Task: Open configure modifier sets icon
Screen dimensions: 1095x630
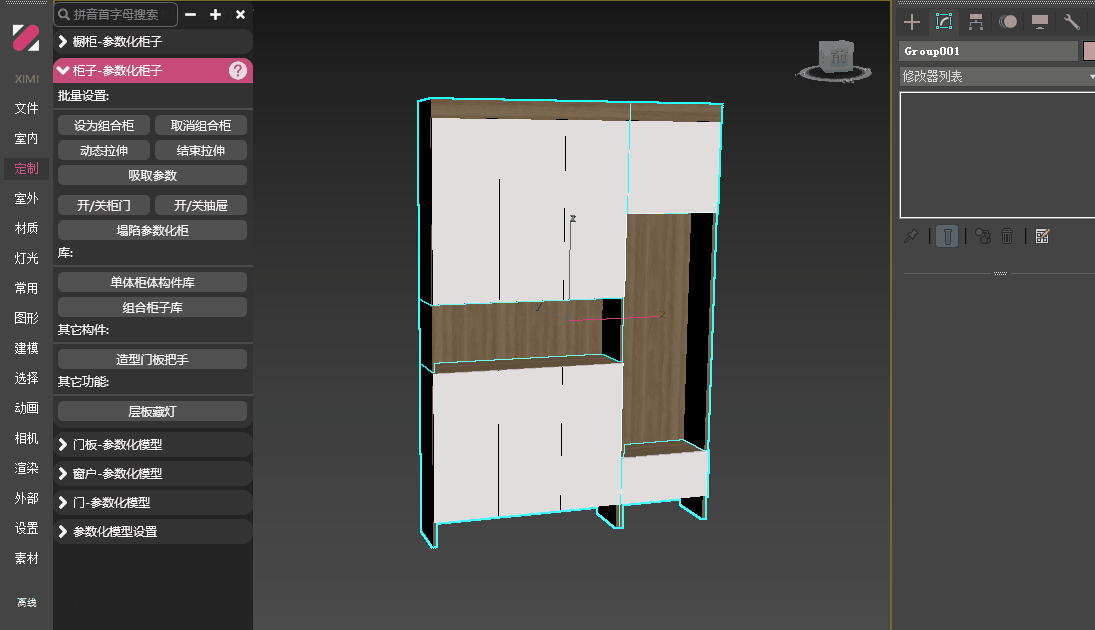Action: (1042, 236)
